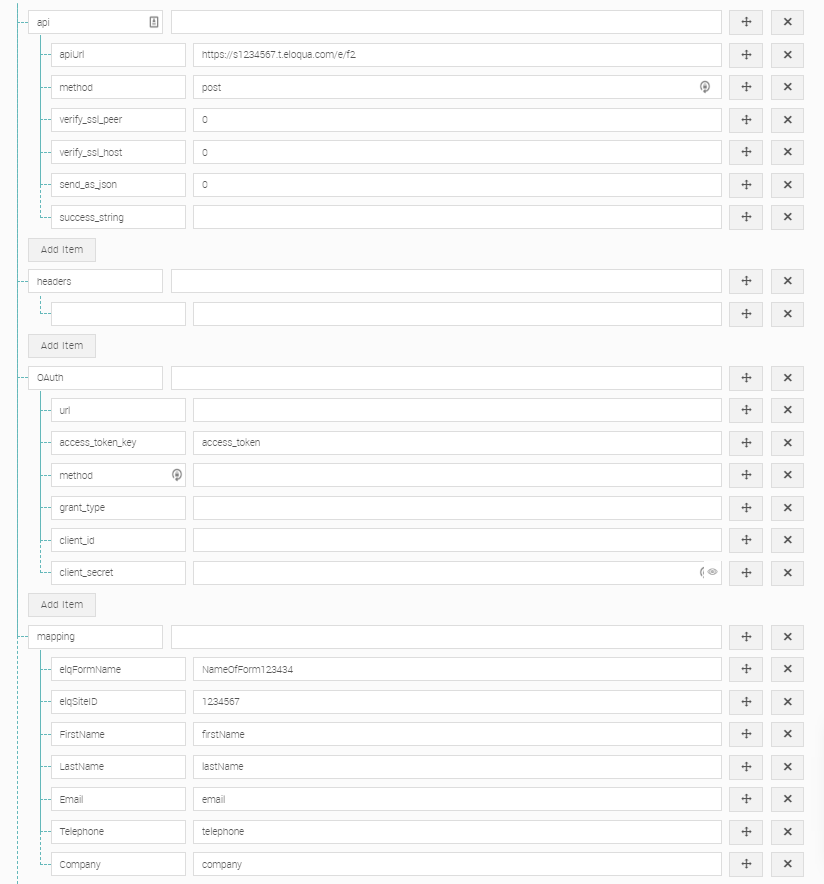Click Add Item below the api section
This screenshot has height=884, width=824.
(62, 249)
